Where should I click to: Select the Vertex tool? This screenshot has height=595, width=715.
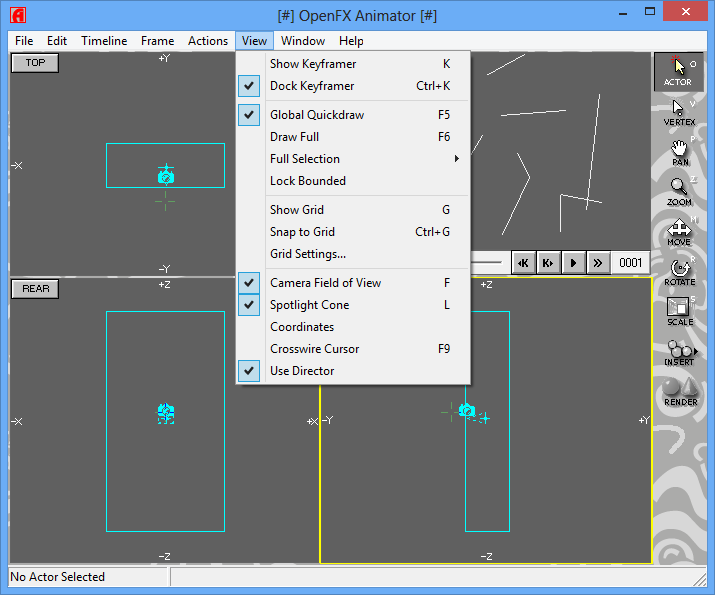(679, 112)
